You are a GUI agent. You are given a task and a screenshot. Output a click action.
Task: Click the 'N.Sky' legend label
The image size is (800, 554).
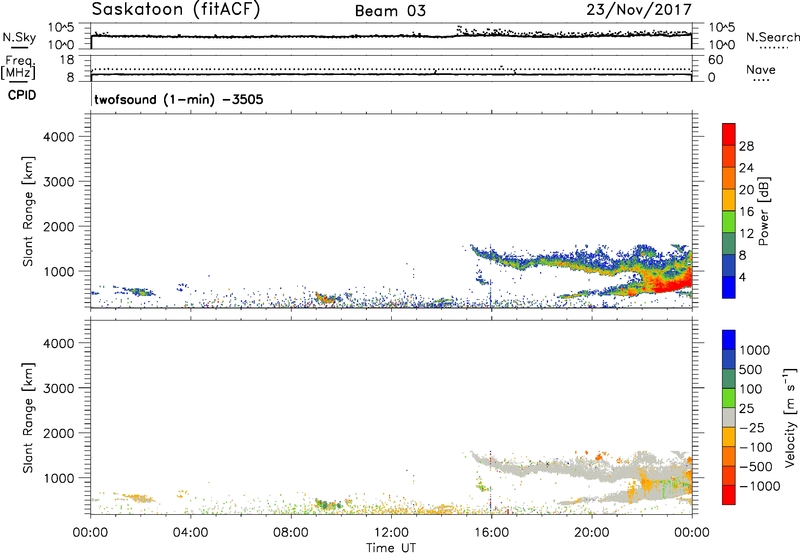19,37
